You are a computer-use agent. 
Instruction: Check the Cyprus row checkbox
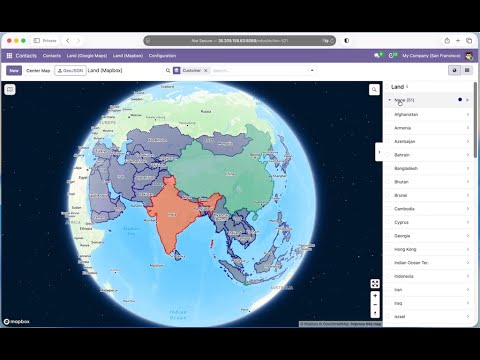[x=387, y=222]
